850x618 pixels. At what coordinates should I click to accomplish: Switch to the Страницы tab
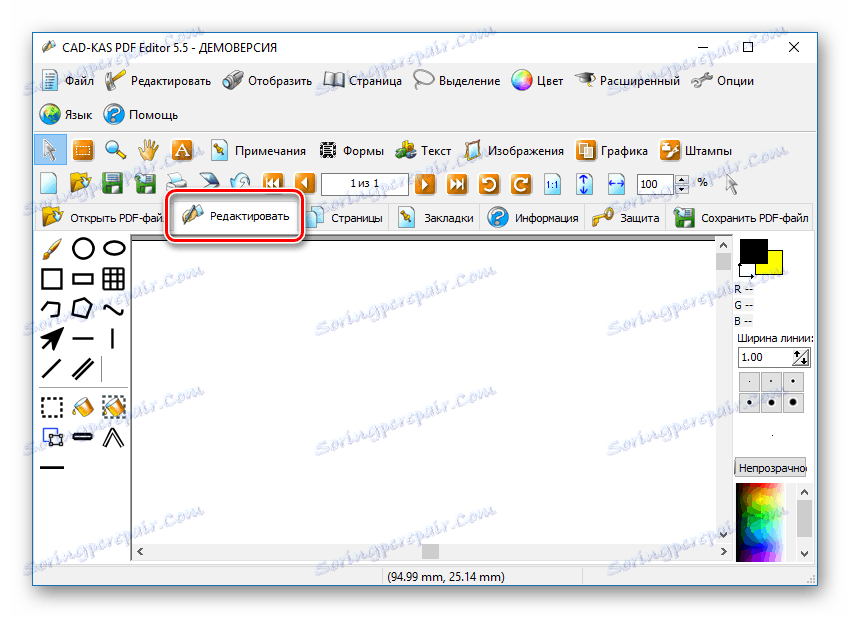(x=345, y=218)
